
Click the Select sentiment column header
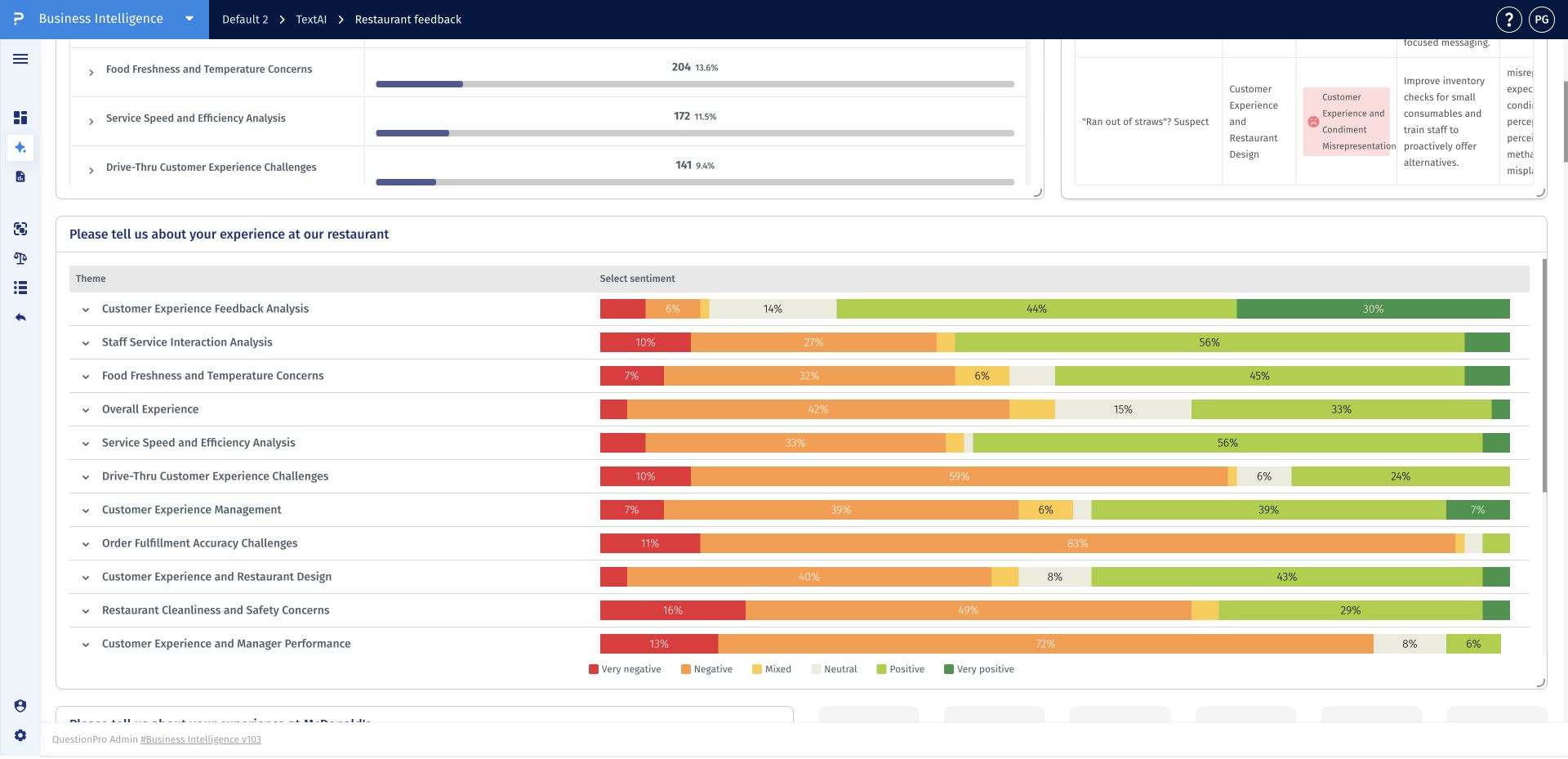[x=637, y=279]
